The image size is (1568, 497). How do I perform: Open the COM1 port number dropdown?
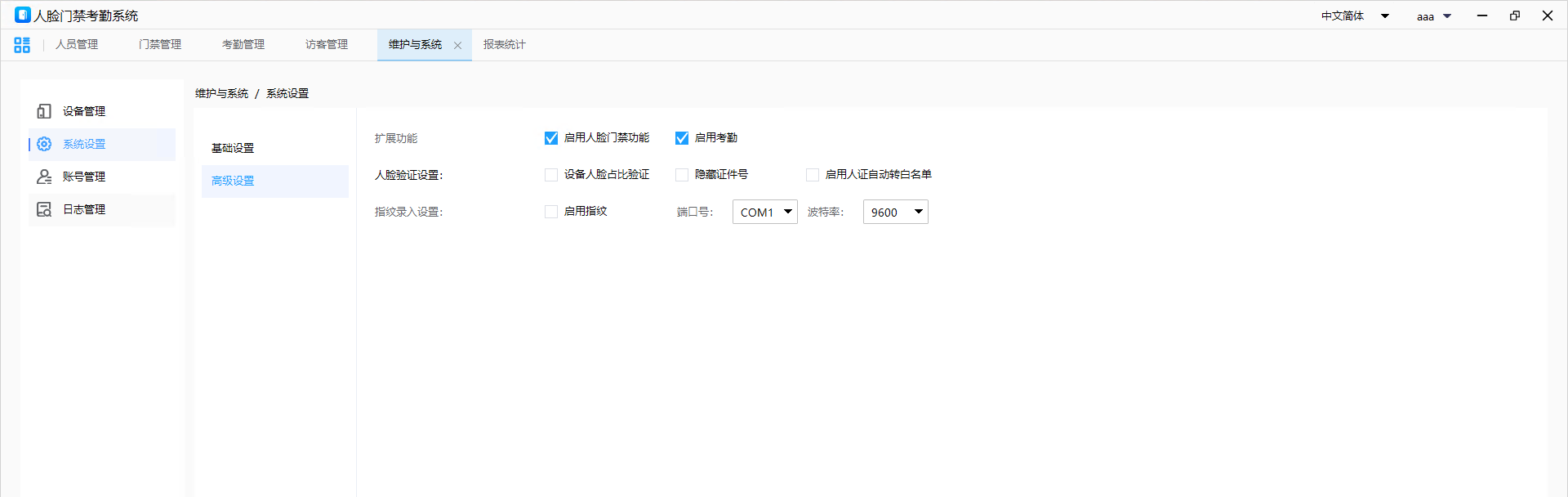pyautogui.click(x=765, y=212)
